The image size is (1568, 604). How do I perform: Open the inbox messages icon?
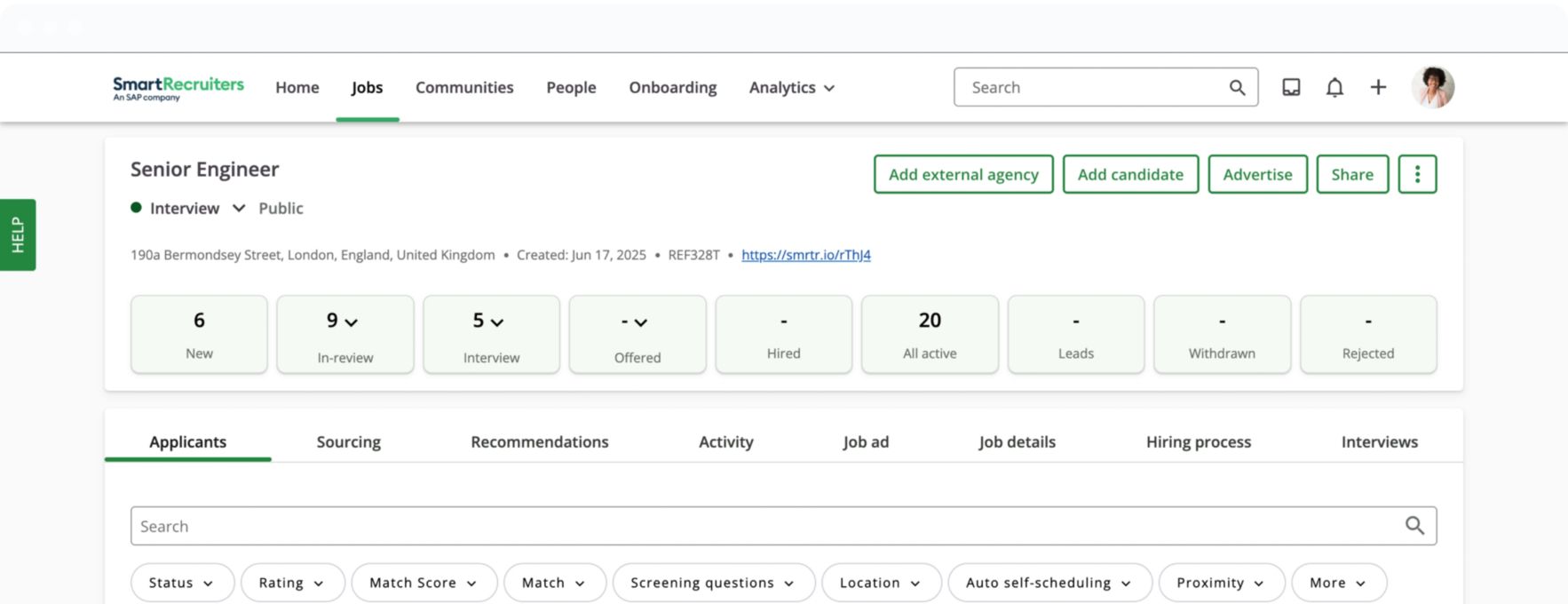click(x=1291, y=87)
